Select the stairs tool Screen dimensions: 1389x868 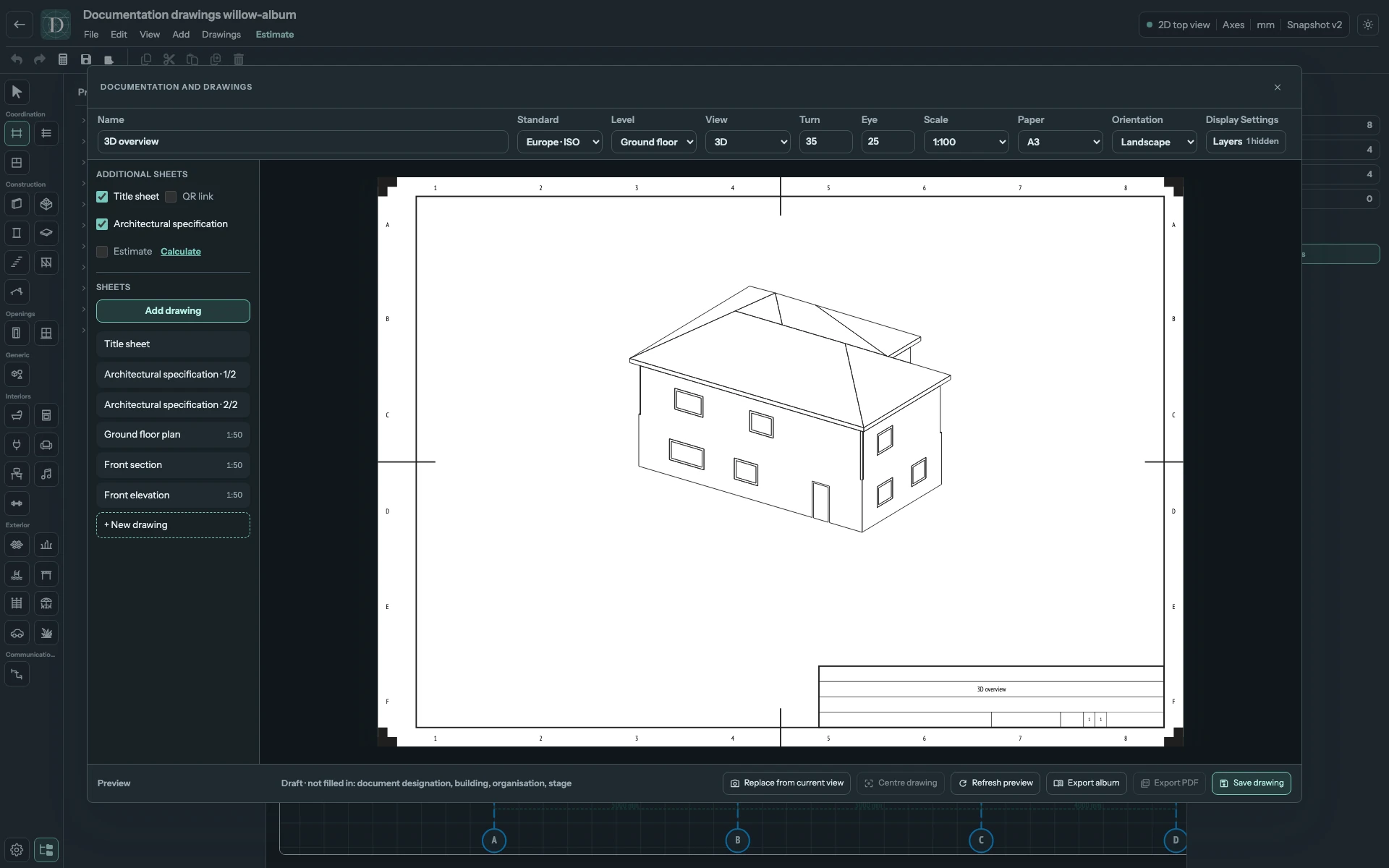(17, 263)
